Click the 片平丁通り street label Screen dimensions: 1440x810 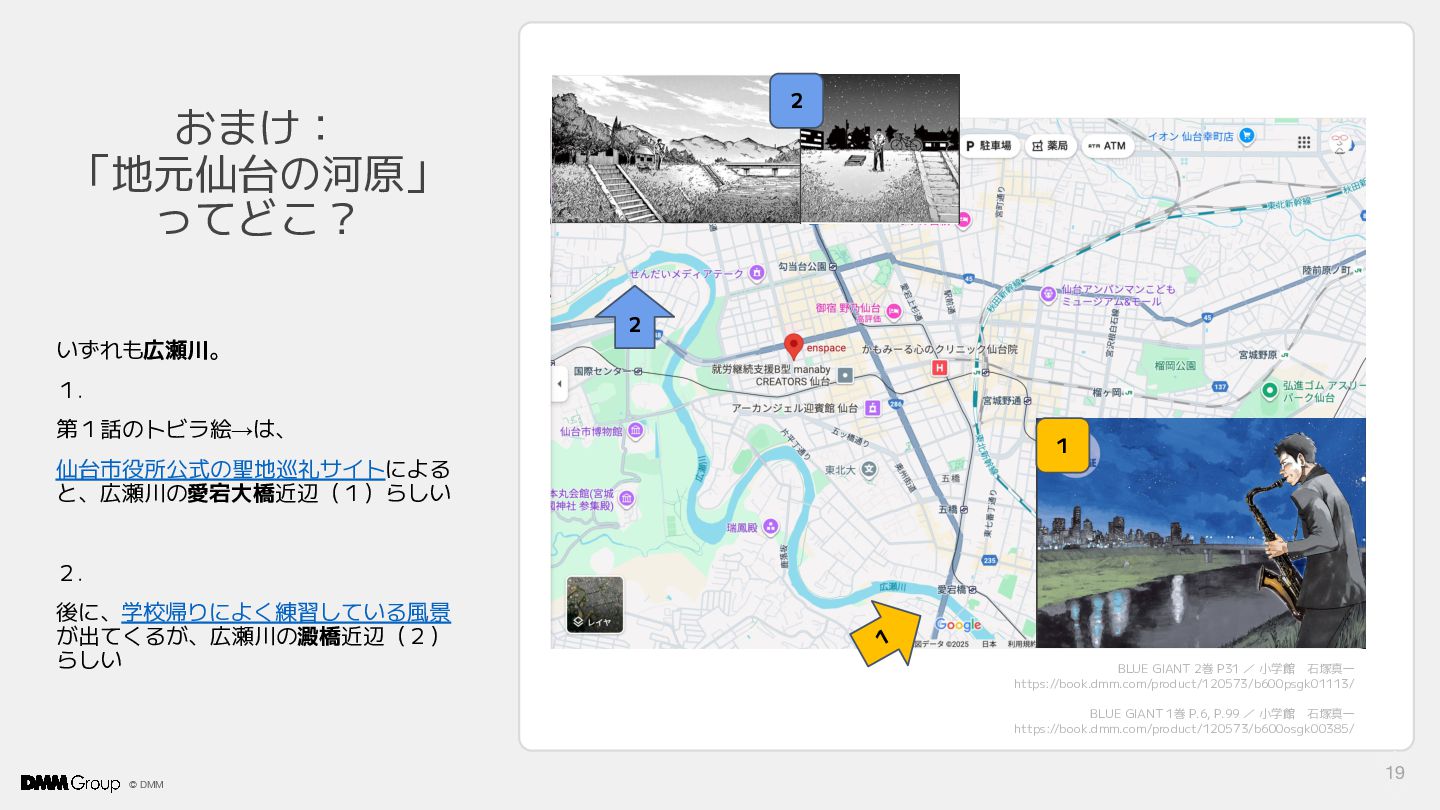[x=795, y=446]
